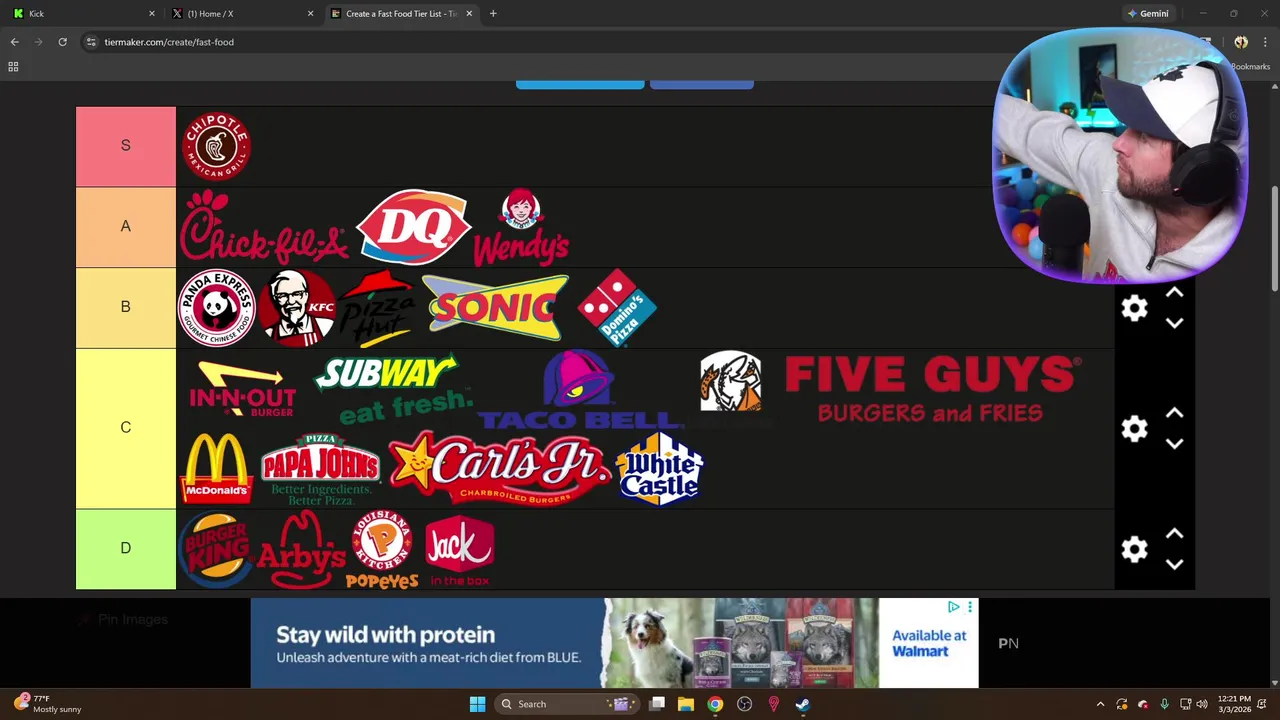Show hidden system tray icons

pos(1100,704)
